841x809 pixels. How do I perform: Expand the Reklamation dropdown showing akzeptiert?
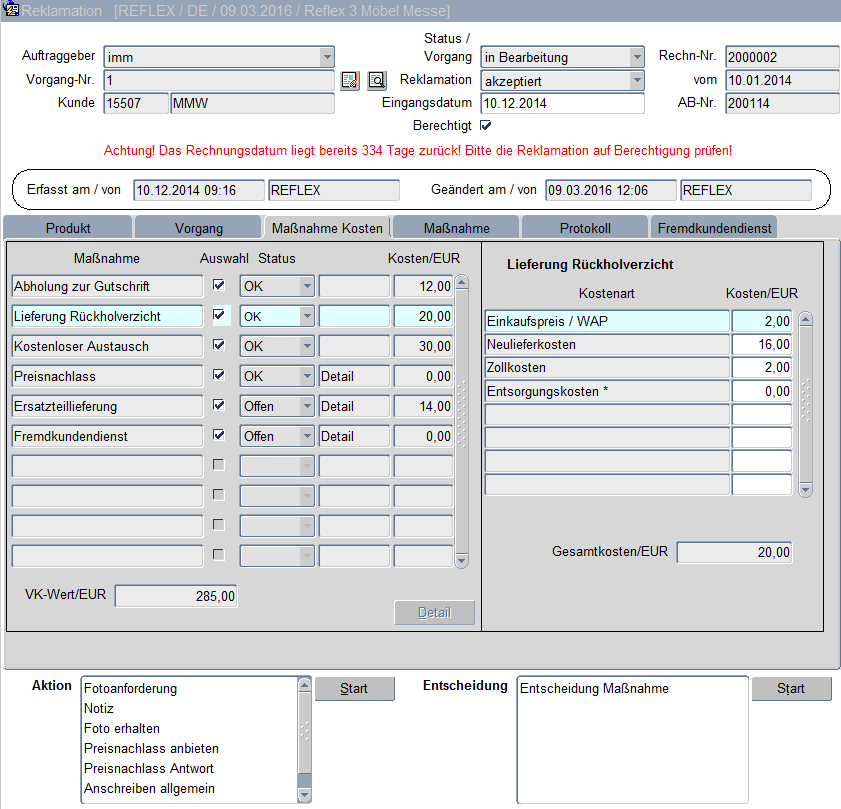[636, 81]
